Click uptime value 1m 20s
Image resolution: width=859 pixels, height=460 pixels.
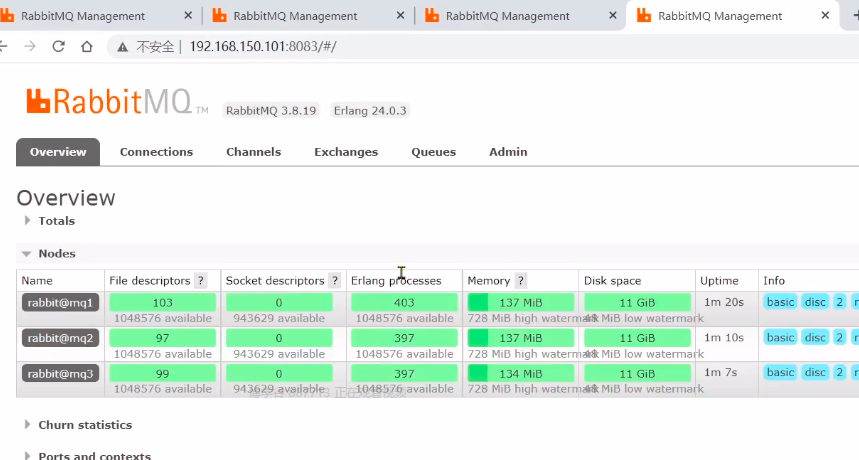pyautogui.click(x=724, y=302)
